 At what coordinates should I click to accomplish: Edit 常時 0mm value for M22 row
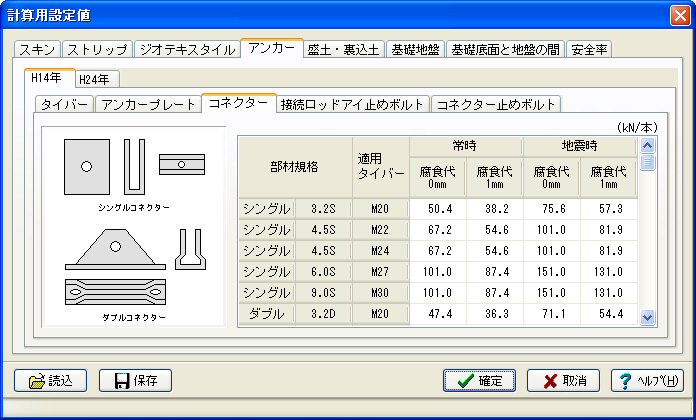[438, 230]
